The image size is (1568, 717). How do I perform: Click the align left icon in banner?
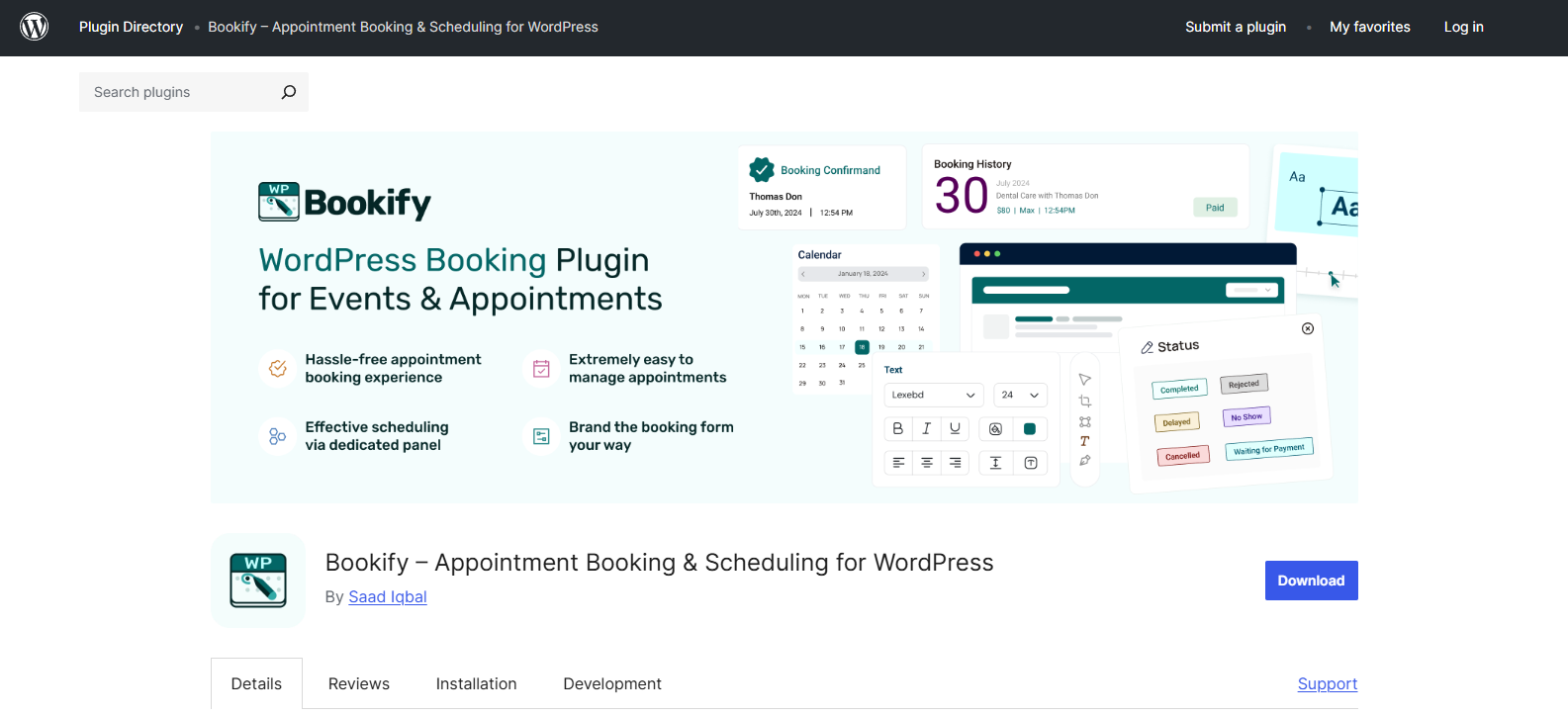[898, 463]
